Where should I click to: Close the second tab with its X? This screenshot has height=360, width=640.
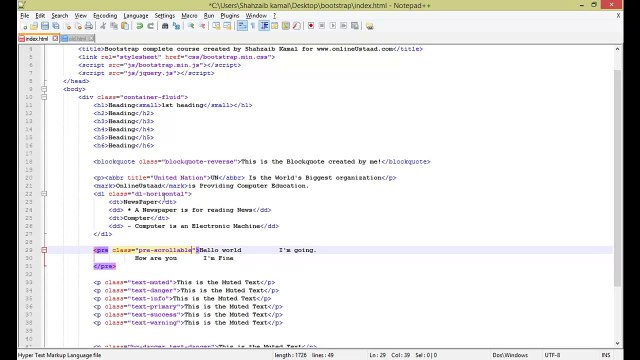[x=91, y=39]
